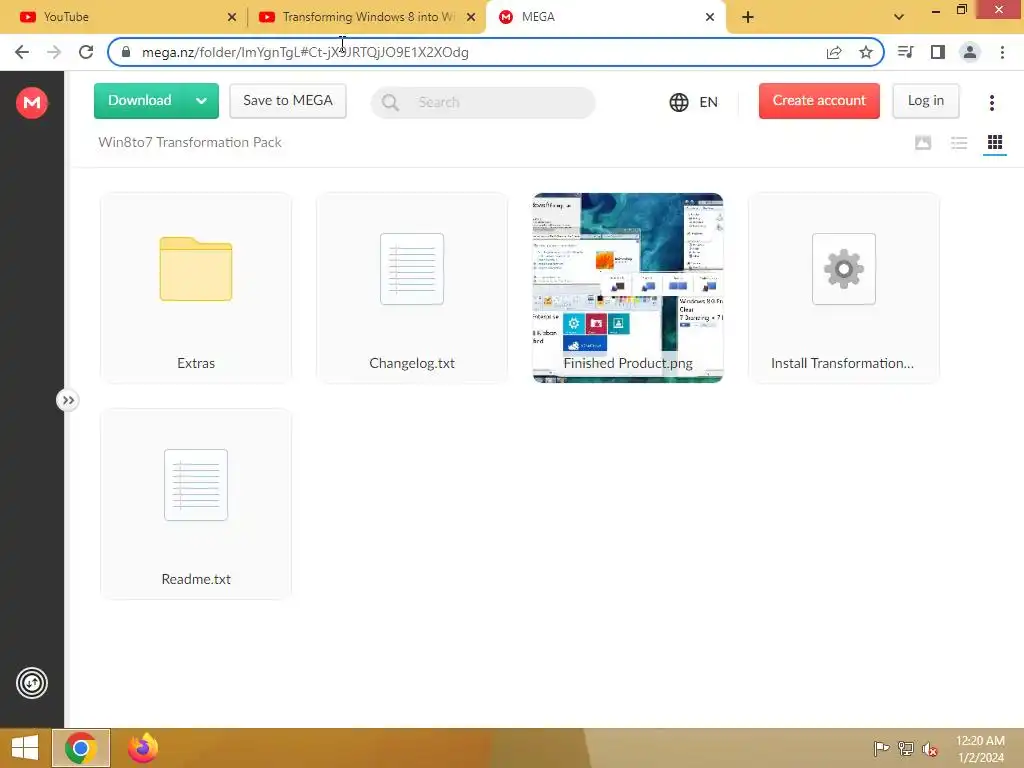This screenshot has height=768, width=1024.
Task: Reload the current page
Action: coord(86,52)
